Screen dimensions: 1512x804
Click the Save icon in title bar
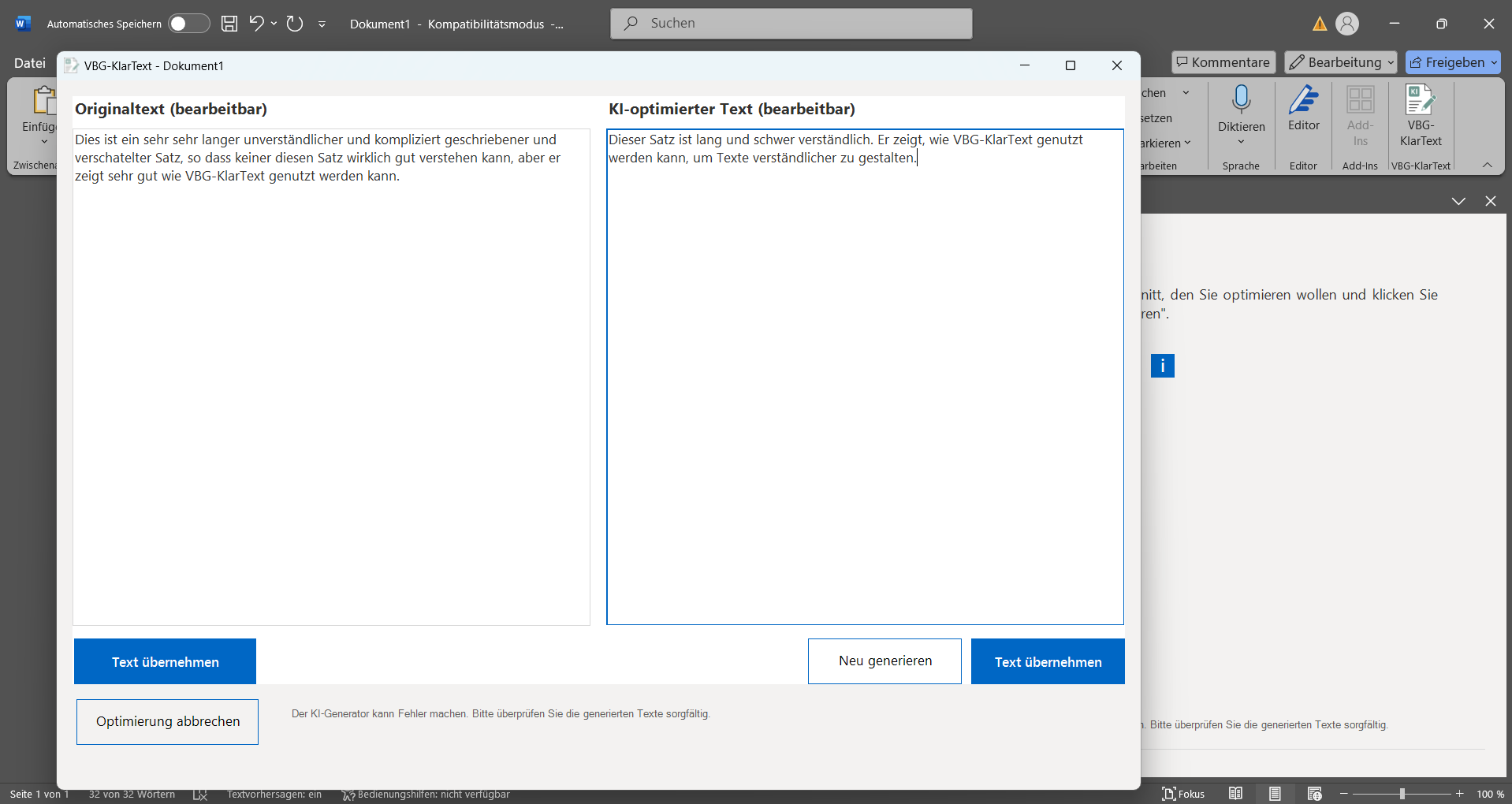click(229, 24)
